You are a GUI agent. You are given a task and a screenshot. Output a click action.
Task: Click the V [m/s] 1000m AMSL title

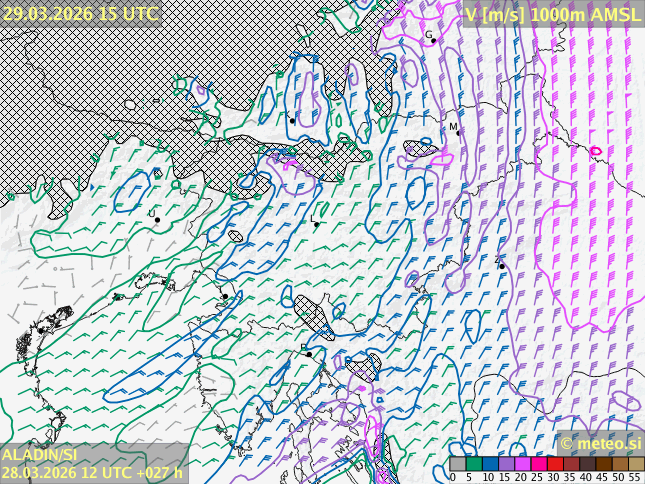pyautogui.click(x=552, y=14)
